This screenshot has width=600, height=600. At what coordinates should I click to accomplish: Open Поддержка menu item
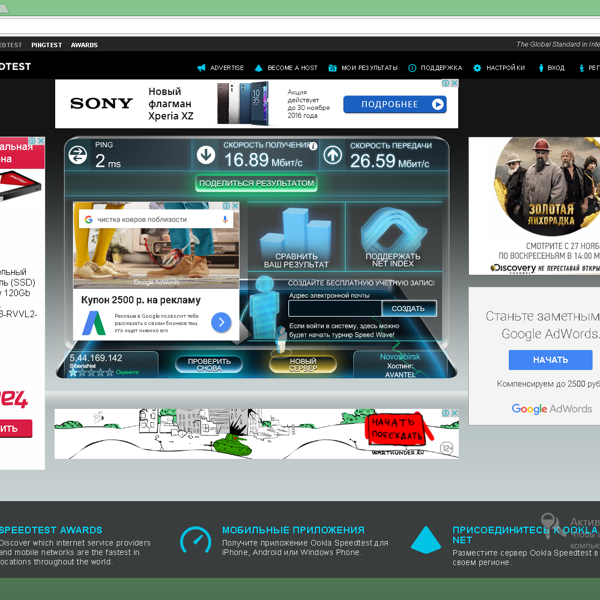442,68
